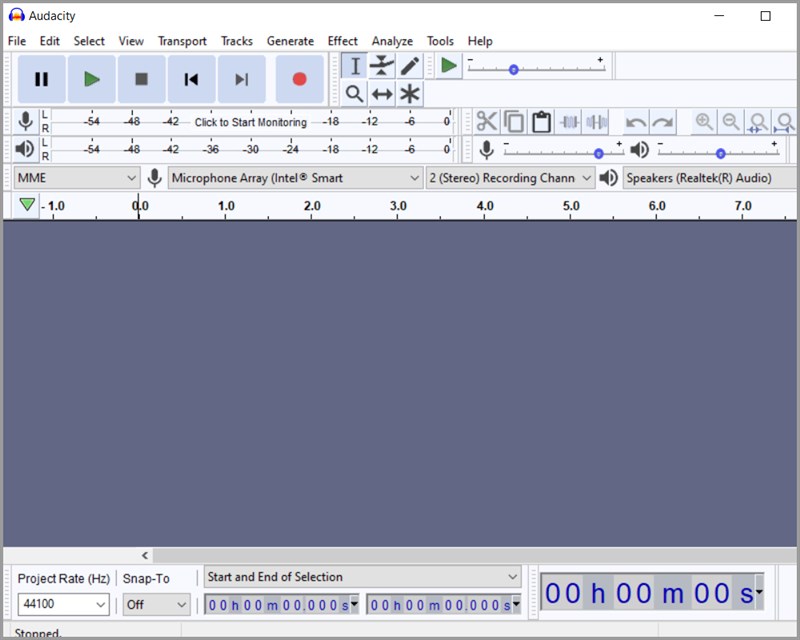Activate the Zoom tool magnifier
Screen dimensions: 800x640
[x=354, y=93]
